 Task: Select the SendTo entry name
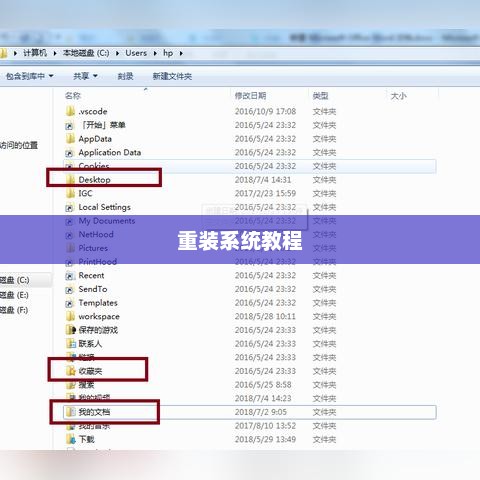(93, 289)
